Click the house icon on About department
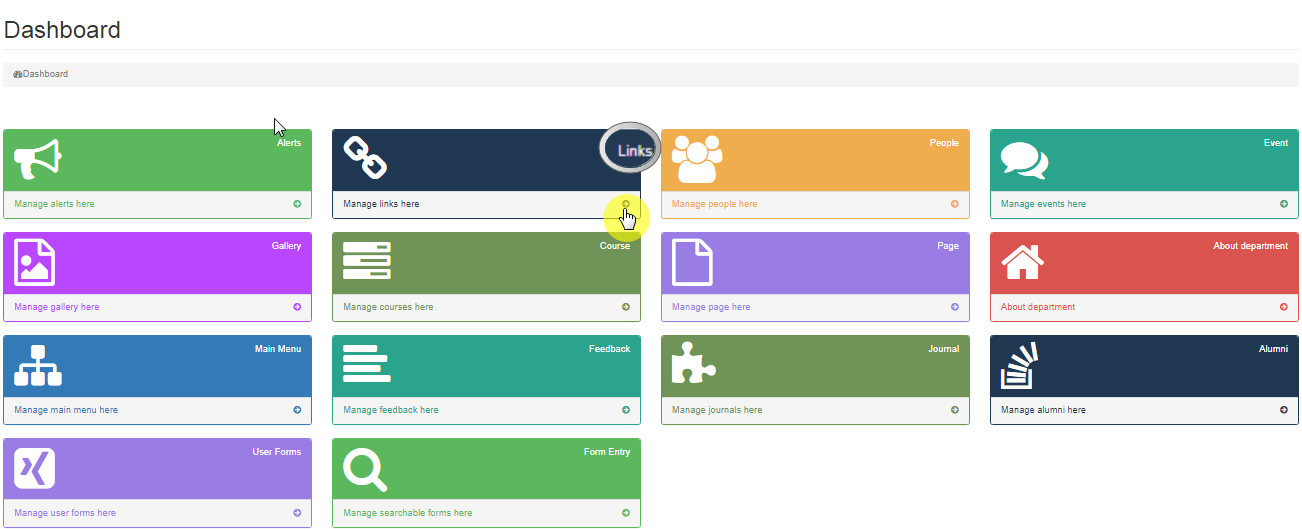Image resolution: width=1302 pixels, height=529 pixels. (1022, 262)
